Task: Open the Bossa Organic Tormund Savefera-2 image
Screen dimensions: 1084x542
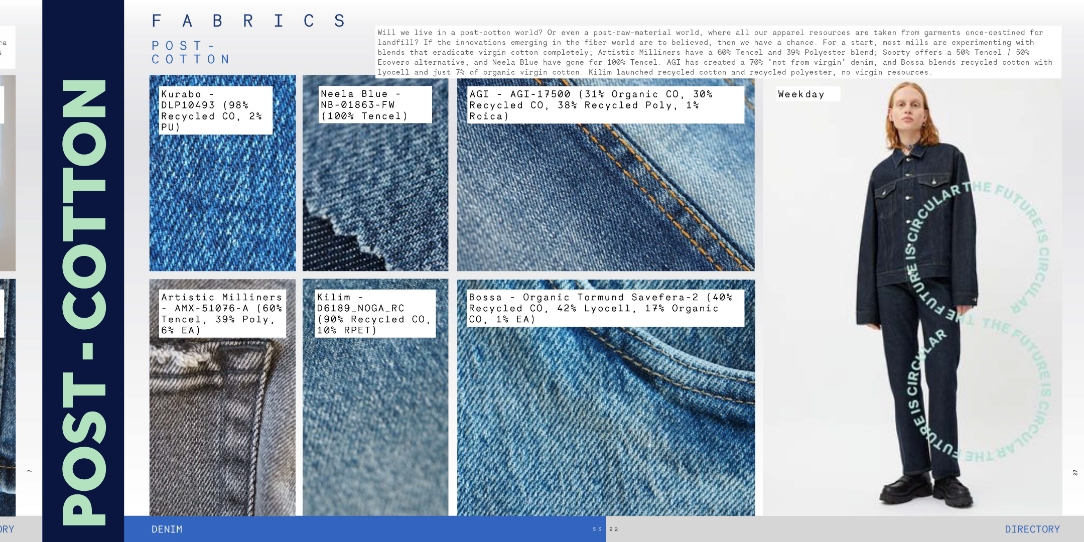Action: [606, 398]
